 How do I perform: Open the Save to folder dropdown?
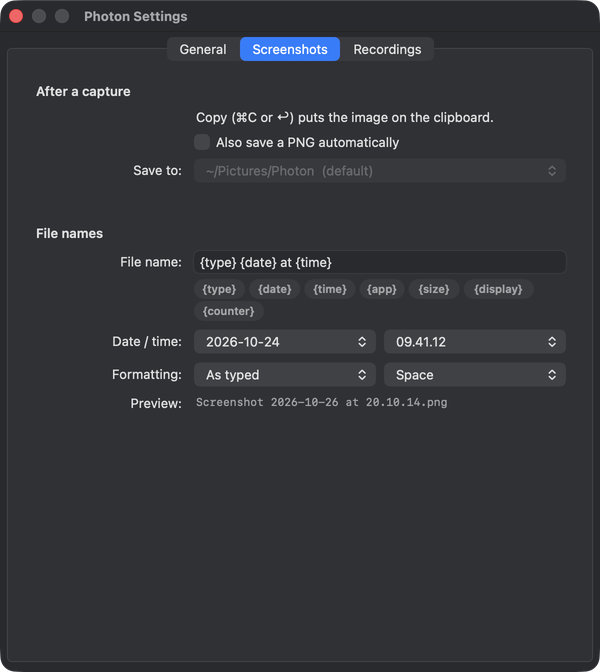tap(380, 171)
